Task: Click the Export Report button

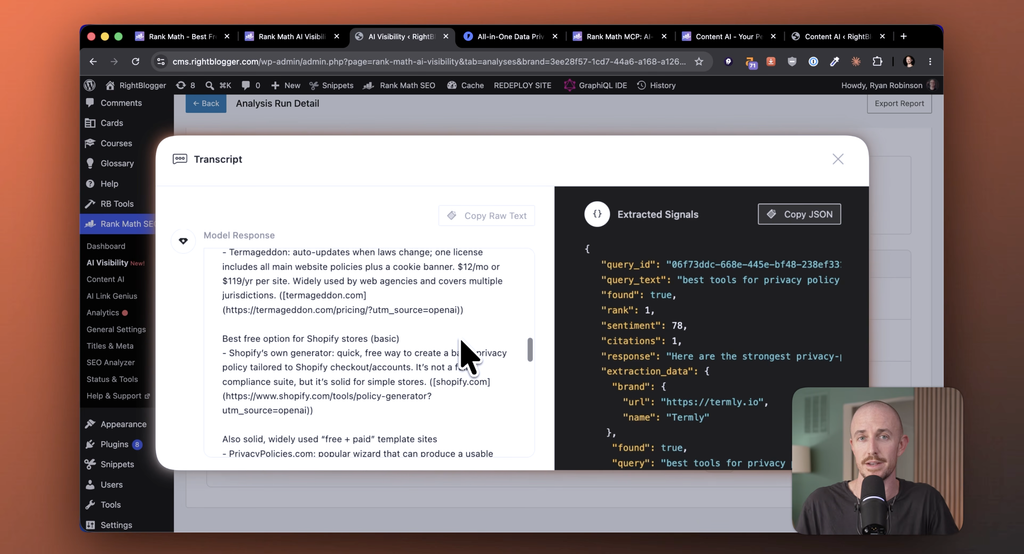Action: pyautogui.click(x=899, y=103)
